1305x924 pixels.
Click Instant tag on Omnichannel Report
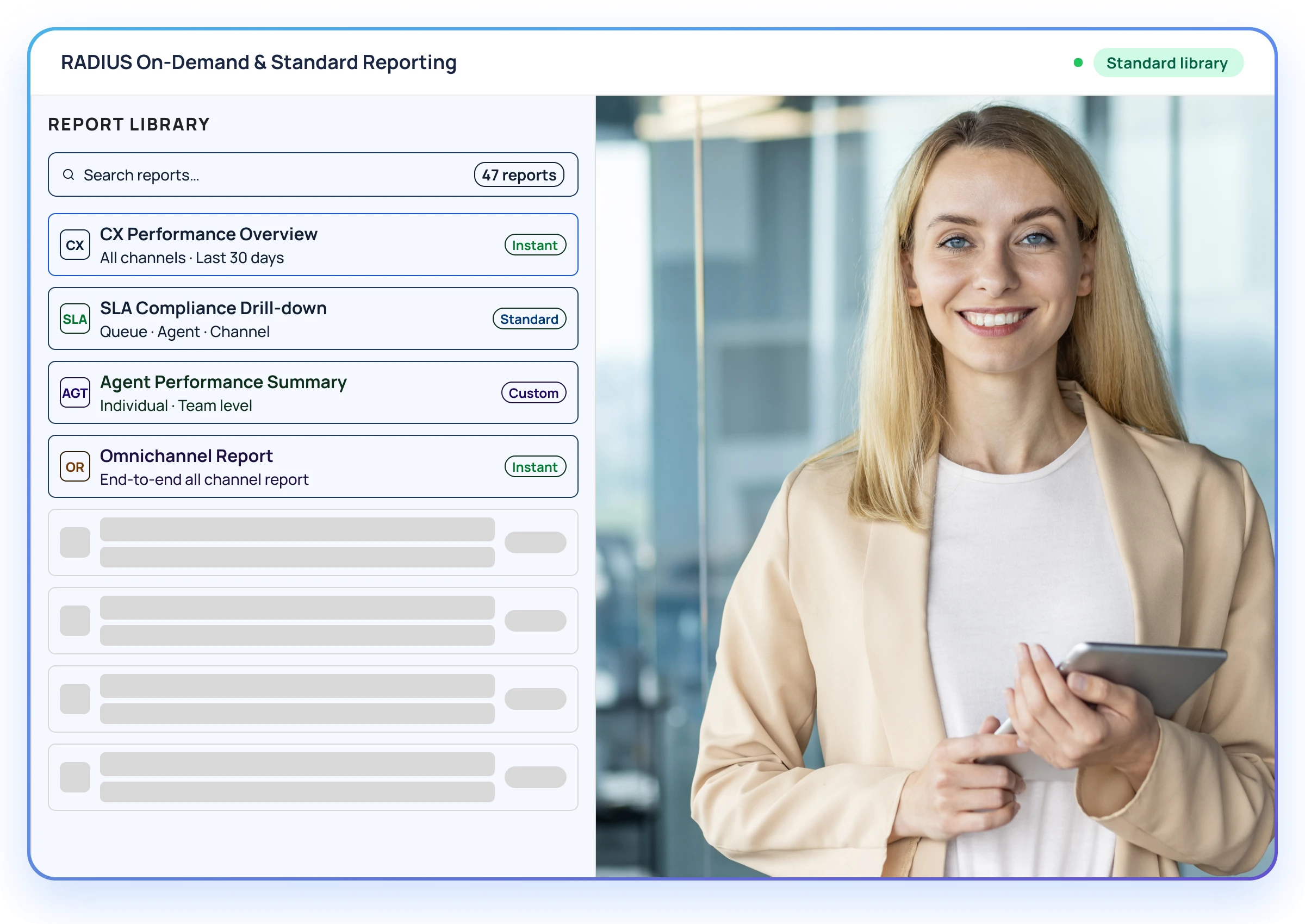[x=535, y=467]
